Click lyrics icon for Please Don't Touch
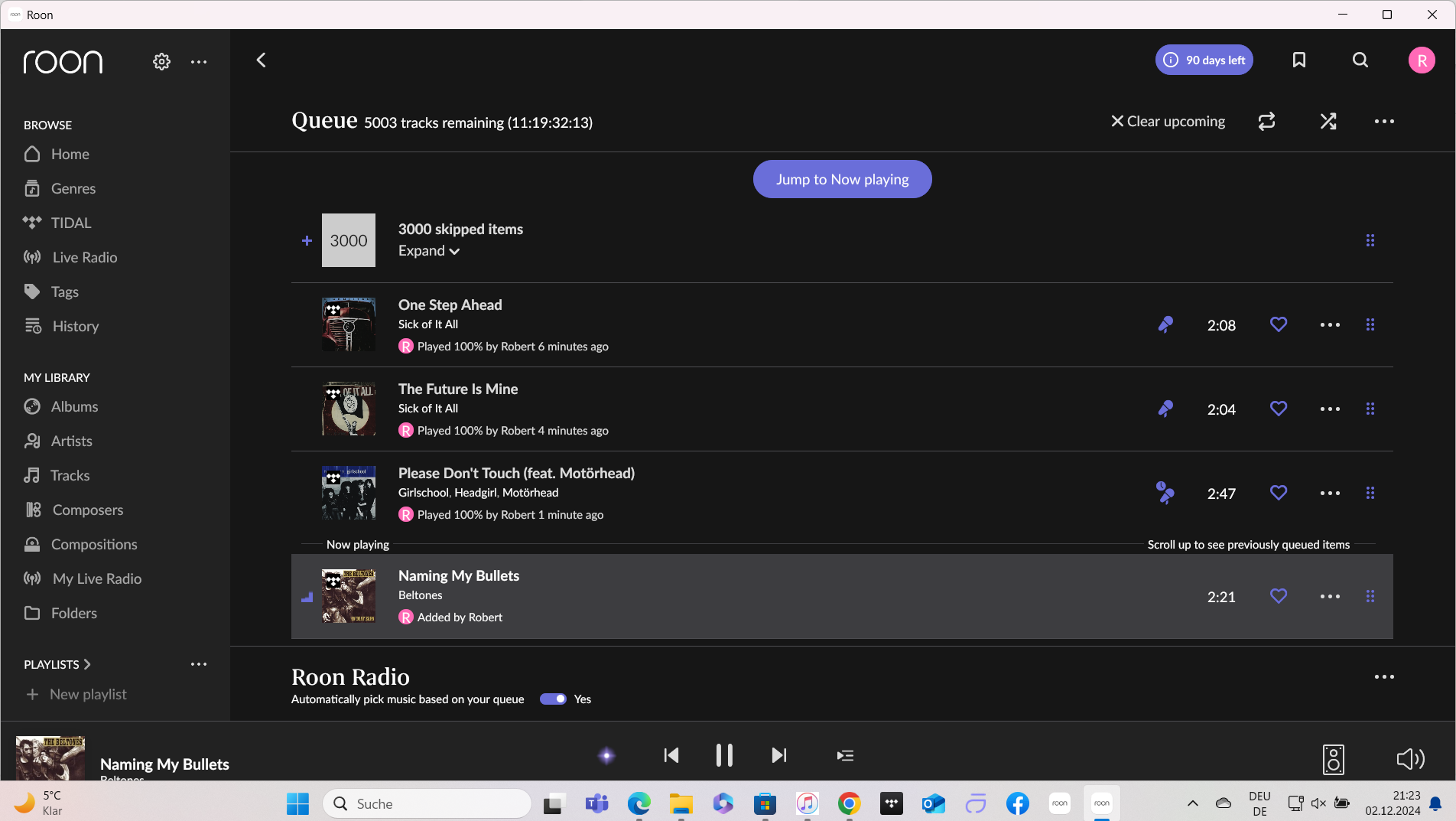 (x=1165, y=493)
